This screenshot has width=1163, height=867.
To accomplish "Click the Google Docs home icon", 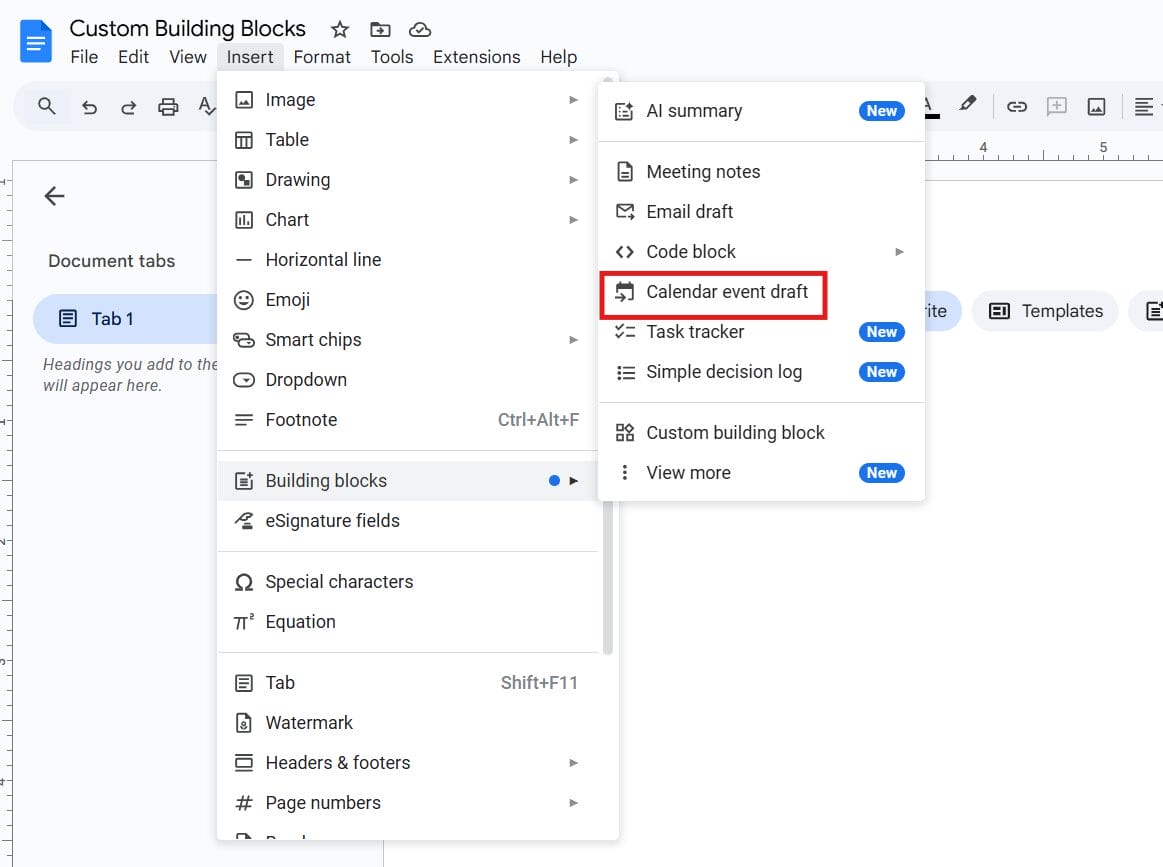I will pos(35,42).
